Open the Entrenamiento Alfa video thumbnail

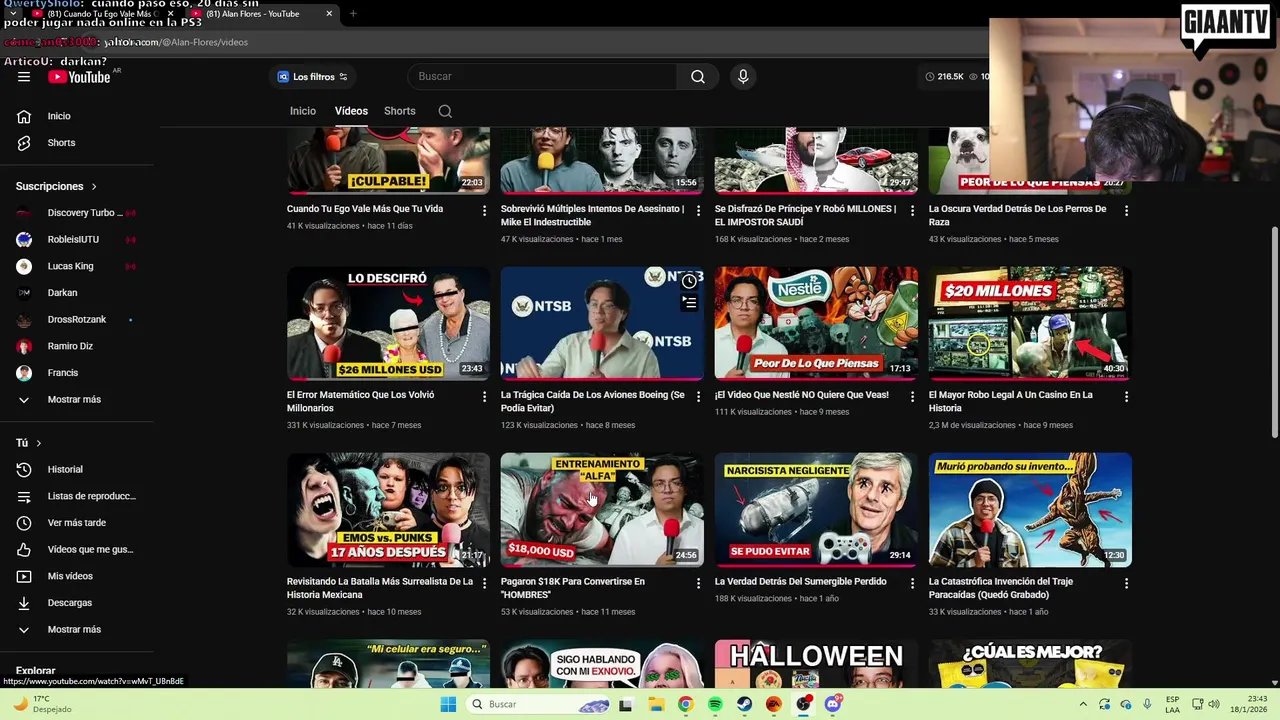(x=602, y=509)
